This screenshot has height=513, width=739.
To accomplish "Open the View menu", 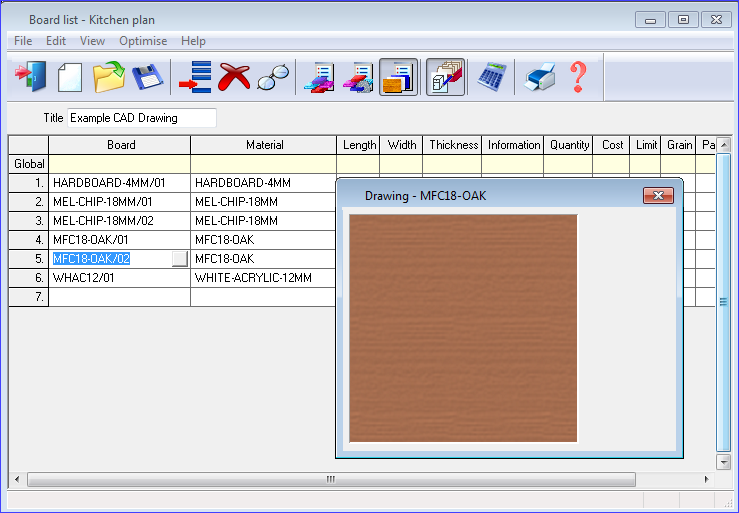I will (92, 41).
